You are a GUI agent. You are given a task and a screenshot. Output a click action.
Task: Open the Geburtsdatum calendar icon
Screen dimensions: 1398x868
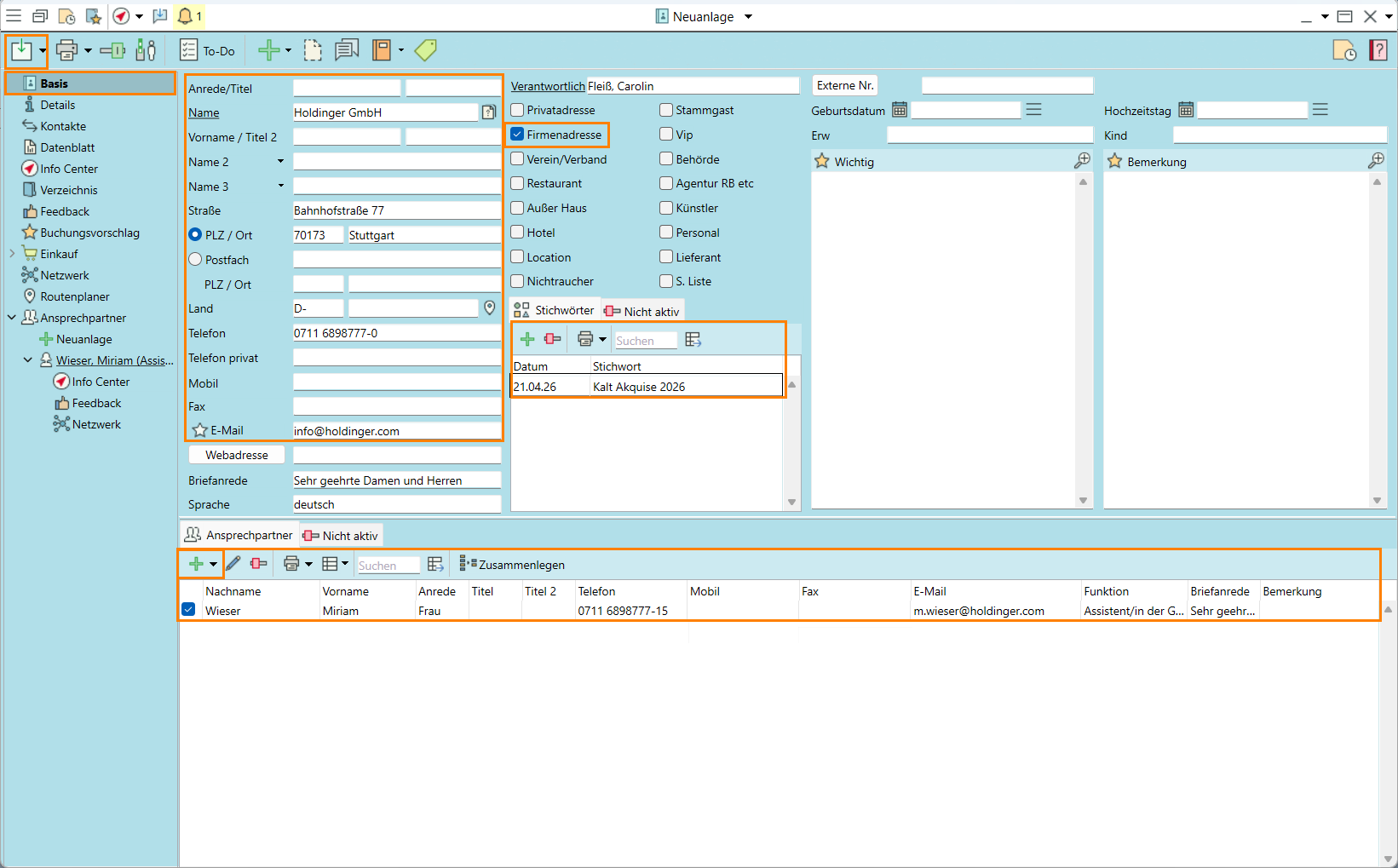point(900,110)
